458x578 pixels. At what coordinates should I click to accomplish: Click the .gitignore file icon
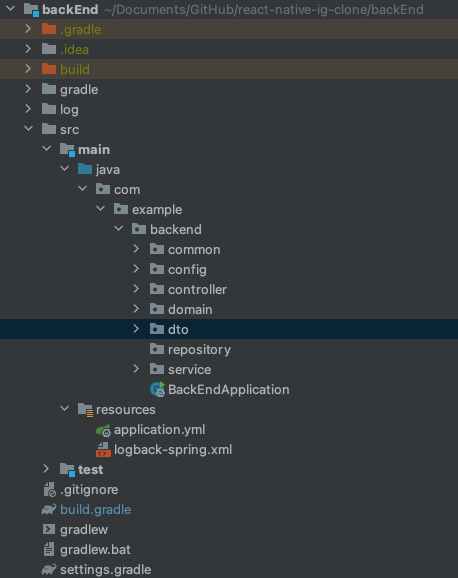click(x=49, y=490)
